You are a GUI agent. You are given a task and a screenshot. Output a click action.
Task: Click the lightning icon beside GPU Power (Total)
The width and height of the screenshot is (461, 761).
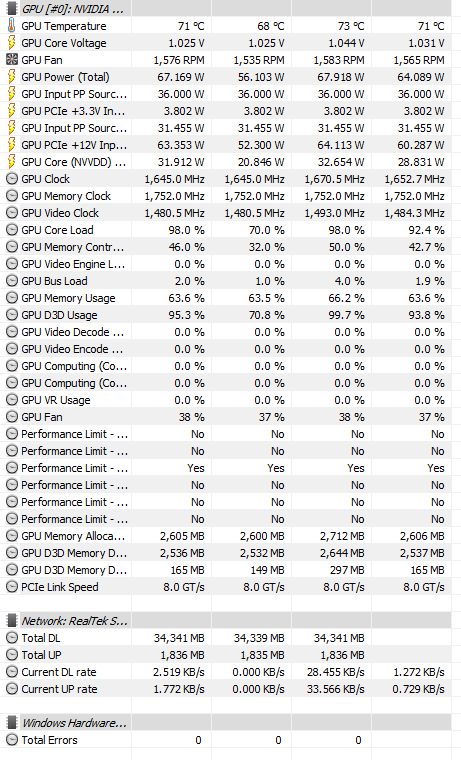pos(11,77)
